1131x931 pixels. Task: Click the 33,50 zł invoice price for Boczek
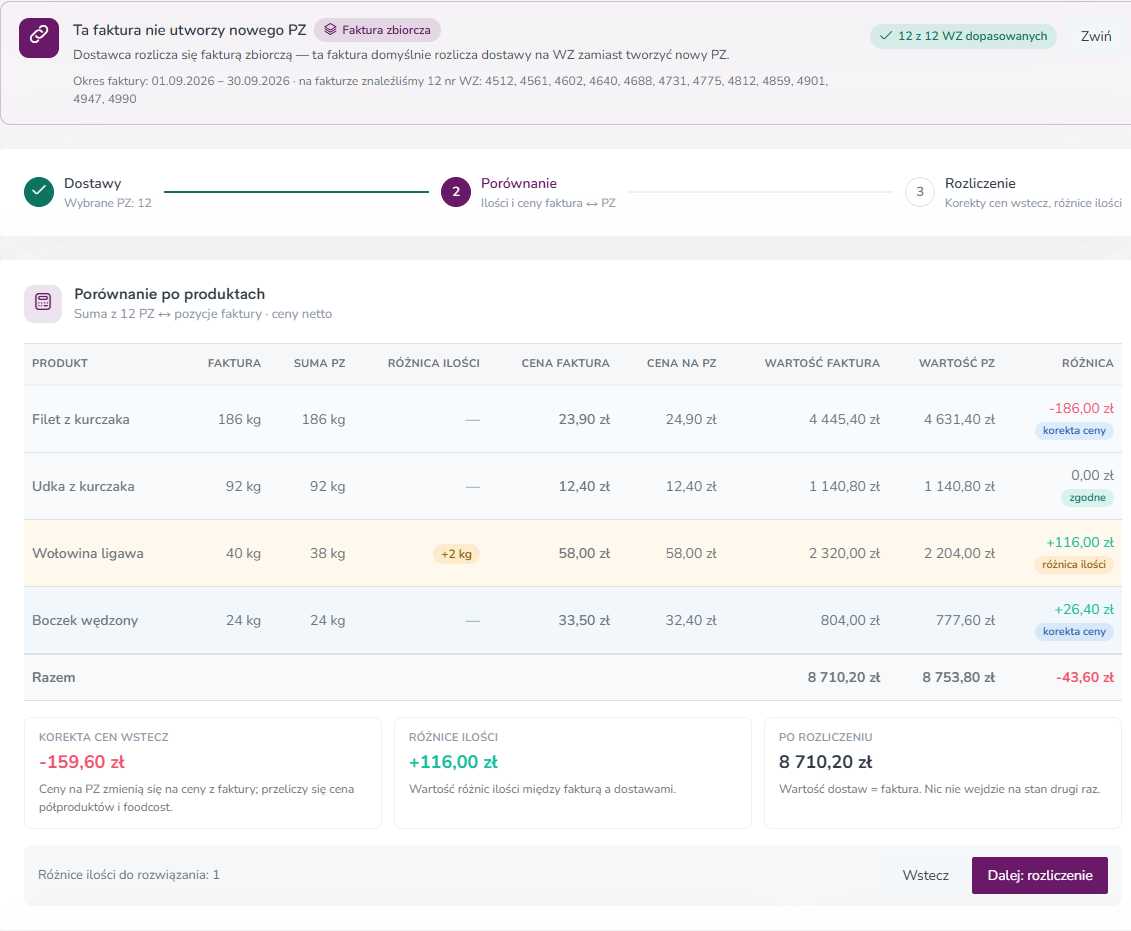(x=584, y=621)
